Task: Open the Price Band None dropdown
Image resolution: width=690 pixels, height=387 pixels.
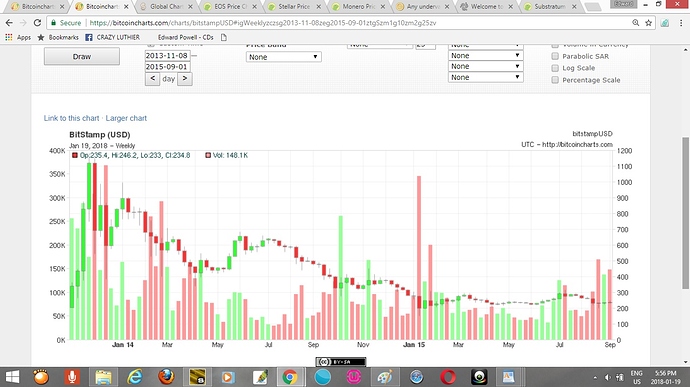Action: [283, 57]
